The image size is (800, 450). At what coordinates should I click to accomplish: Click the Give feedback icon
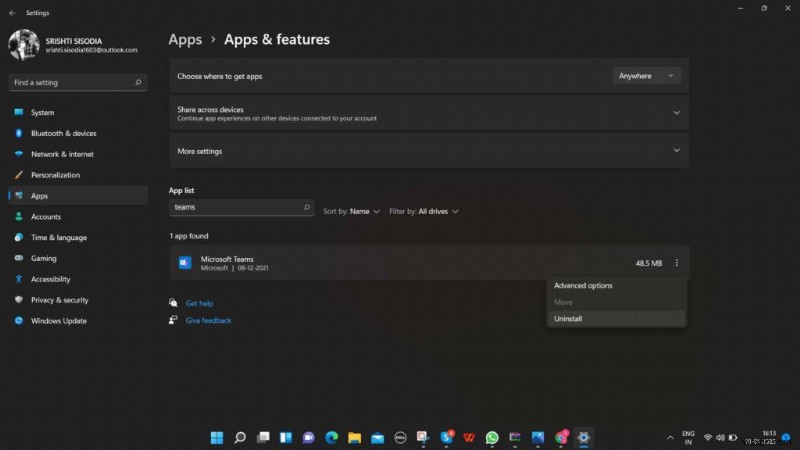[173, 320]
